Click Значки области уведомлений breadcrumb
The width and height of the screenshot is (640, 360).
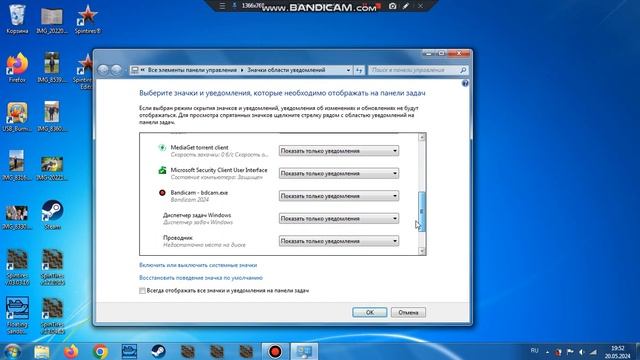pos(286,70)
